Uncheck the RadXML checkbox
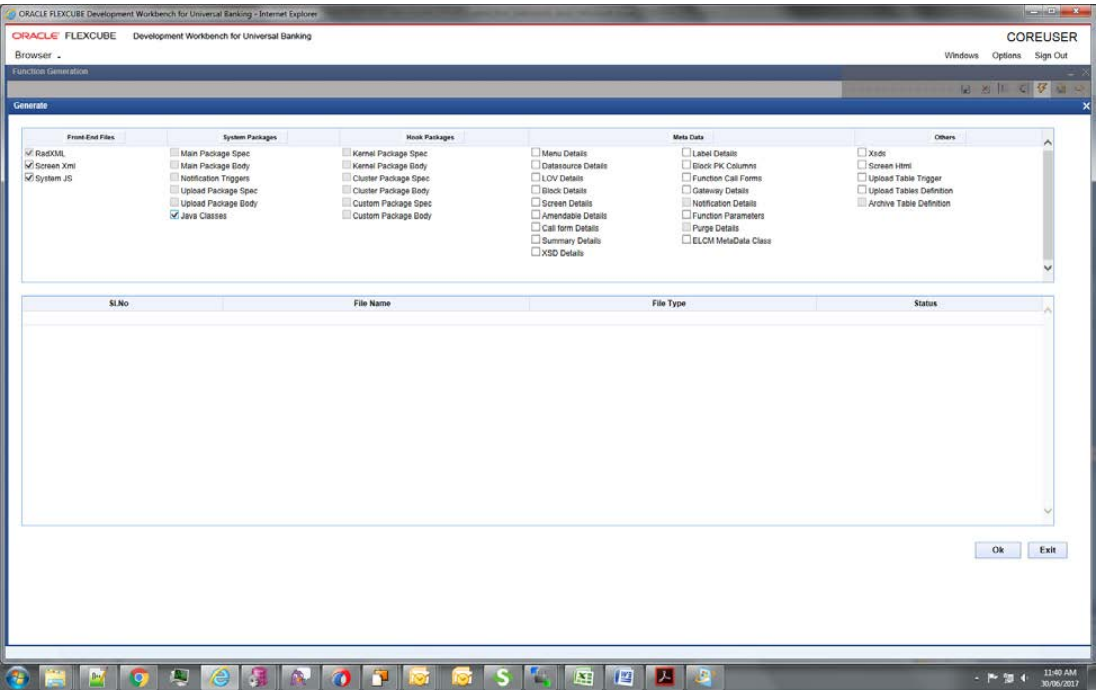Screen dimensions: 1098x691 point(29,153)
